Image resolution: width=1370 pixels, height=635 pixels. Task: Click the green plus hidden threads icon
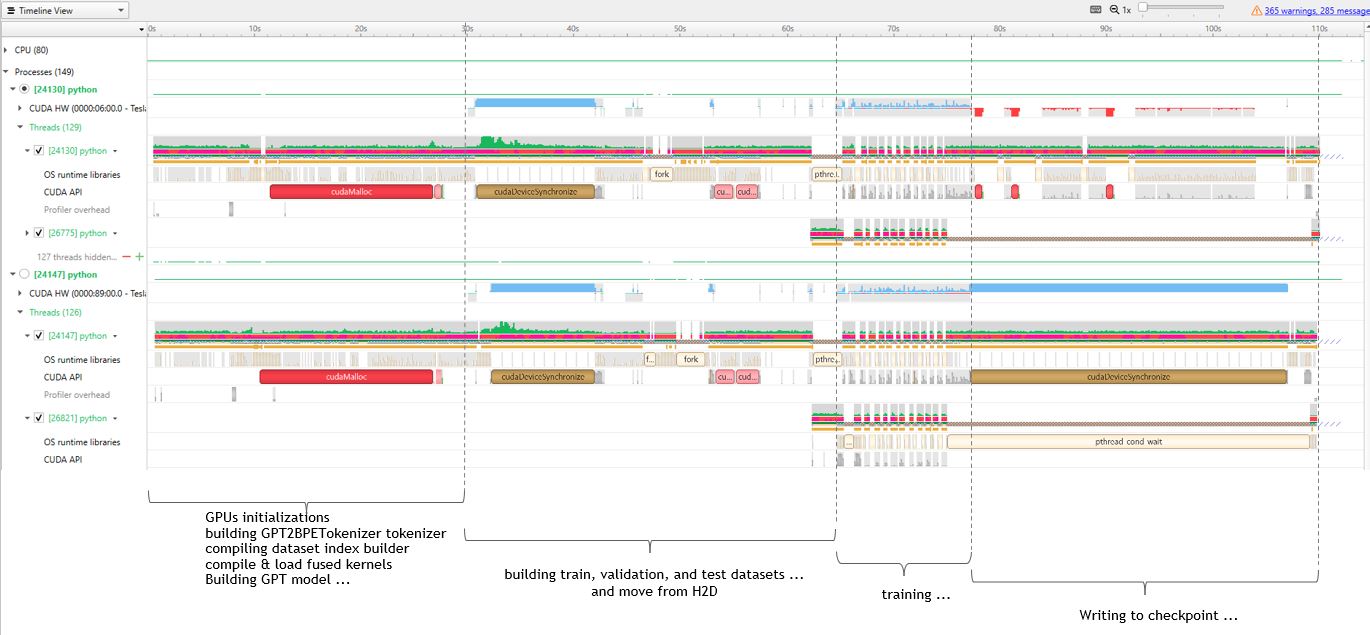click(x=139, y=256)
